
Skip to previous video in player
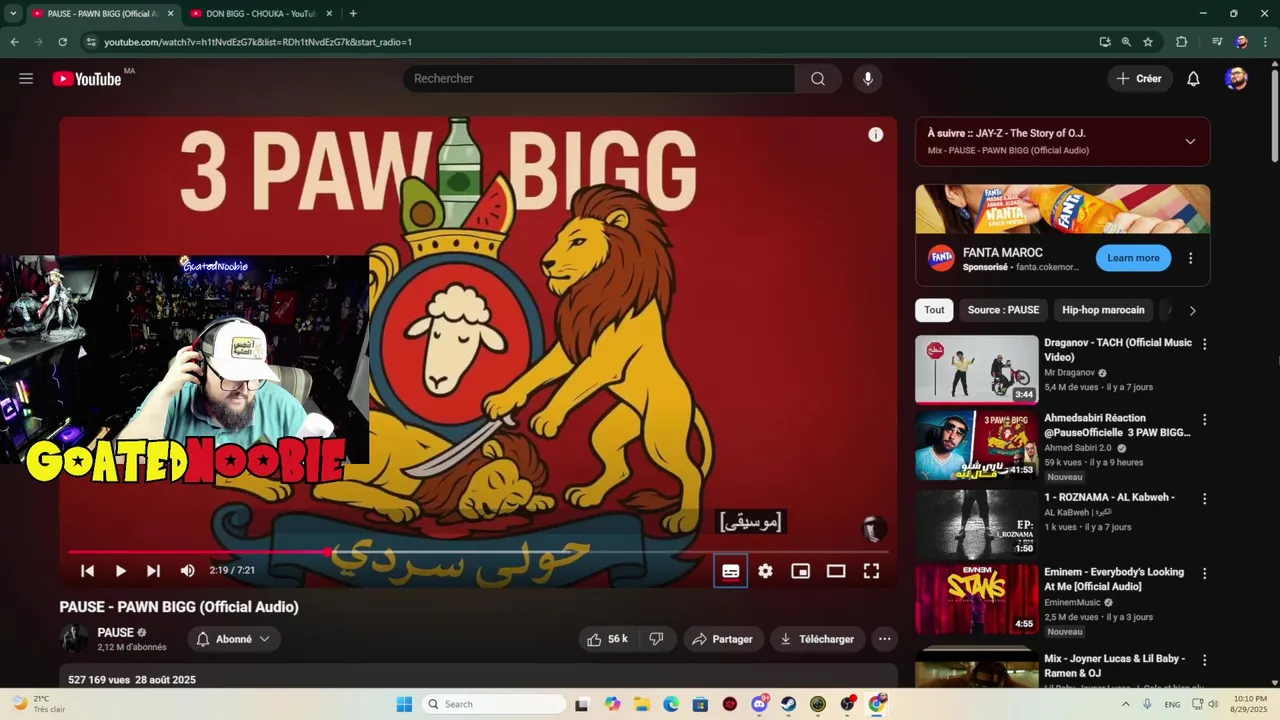coord(87,571)
